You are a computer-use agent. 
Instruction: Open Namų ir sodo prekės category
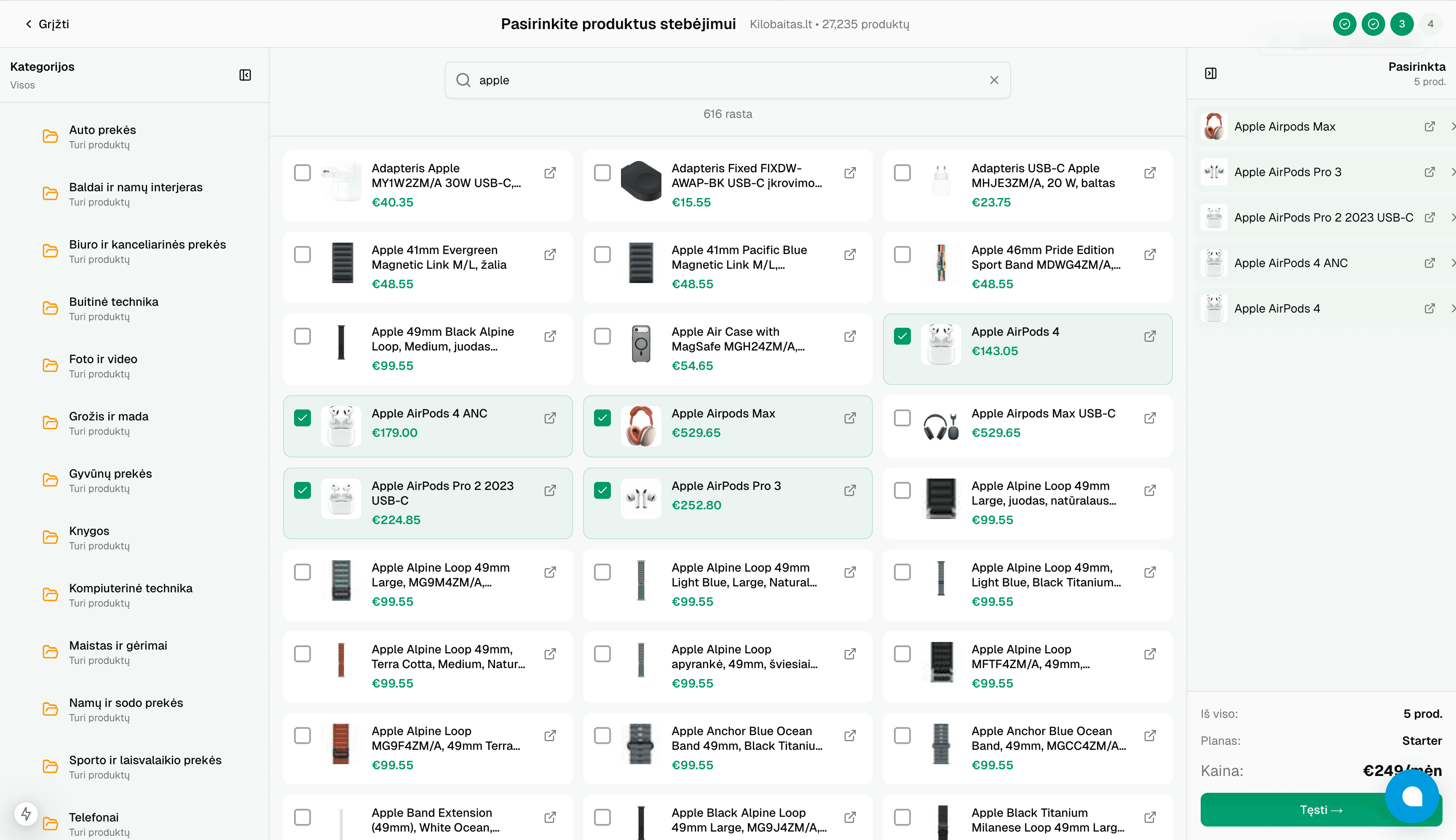pos(134,709)
